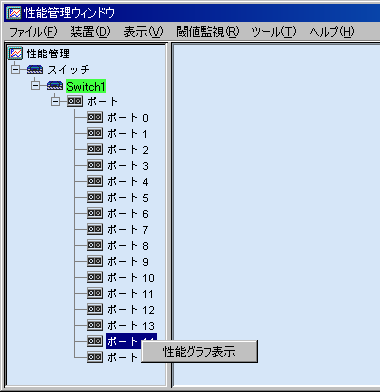
Task: Click the icon next to ポート 0
Action: point(95,117)
